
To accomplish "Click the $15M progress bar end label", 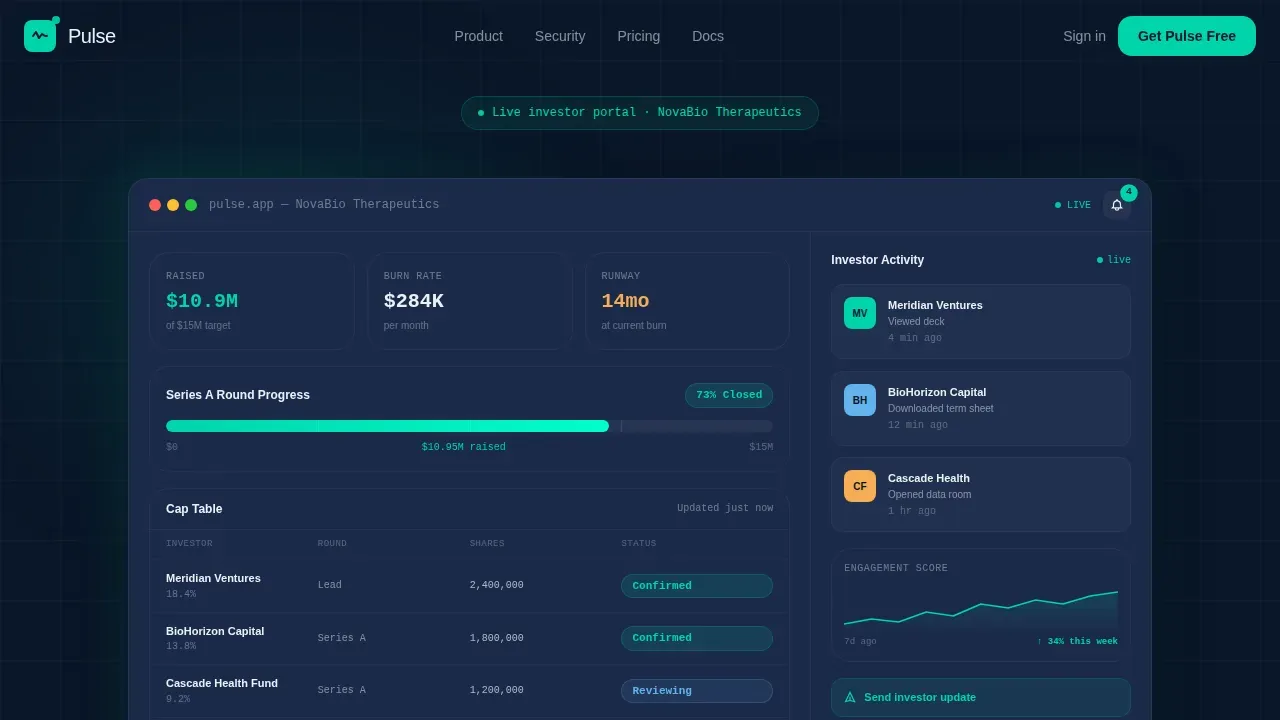I will pyautogui.click(x=761, y=448).
